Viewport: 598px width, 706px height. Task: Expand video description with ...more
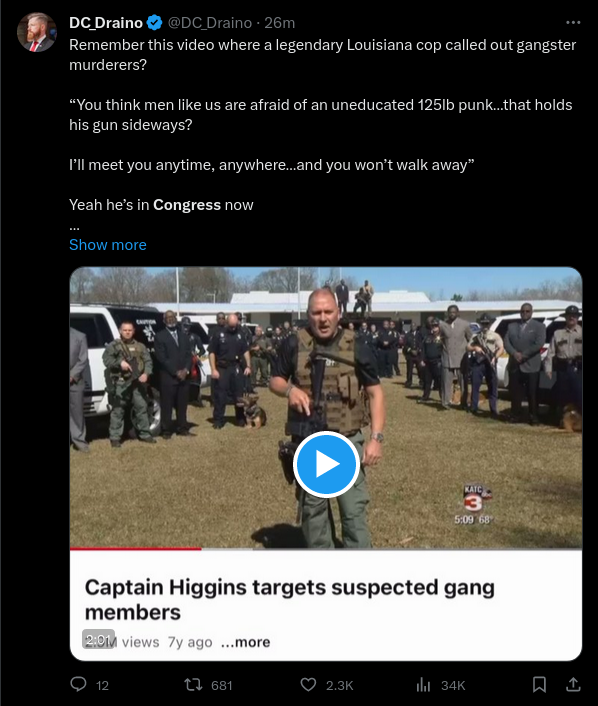(245, 642)
